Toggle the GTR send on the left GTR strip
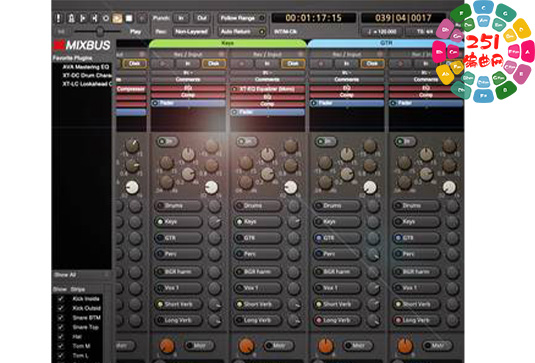The height and width of the screenshot is (363, 535). click(x=336, y=238)
